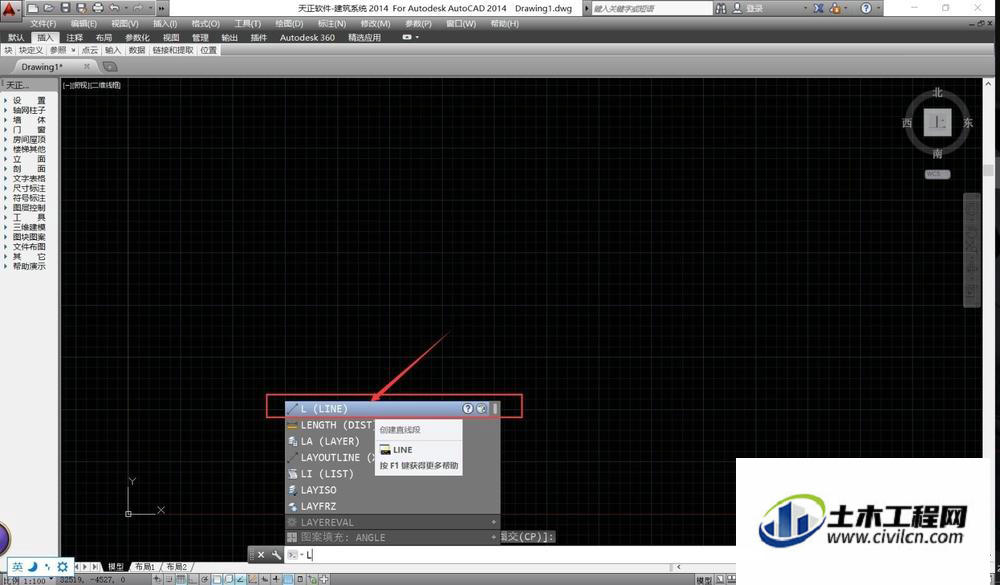
Task: Open 门窗 in the 天正 panel
Action: [x=29, y=130]
